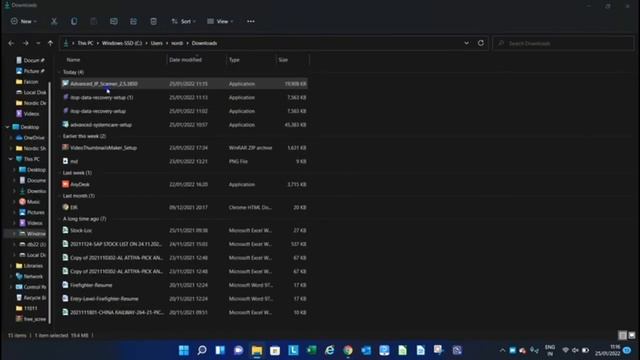Collapse the A long time ago group
The image size is (640, 360).
point(60,219)
